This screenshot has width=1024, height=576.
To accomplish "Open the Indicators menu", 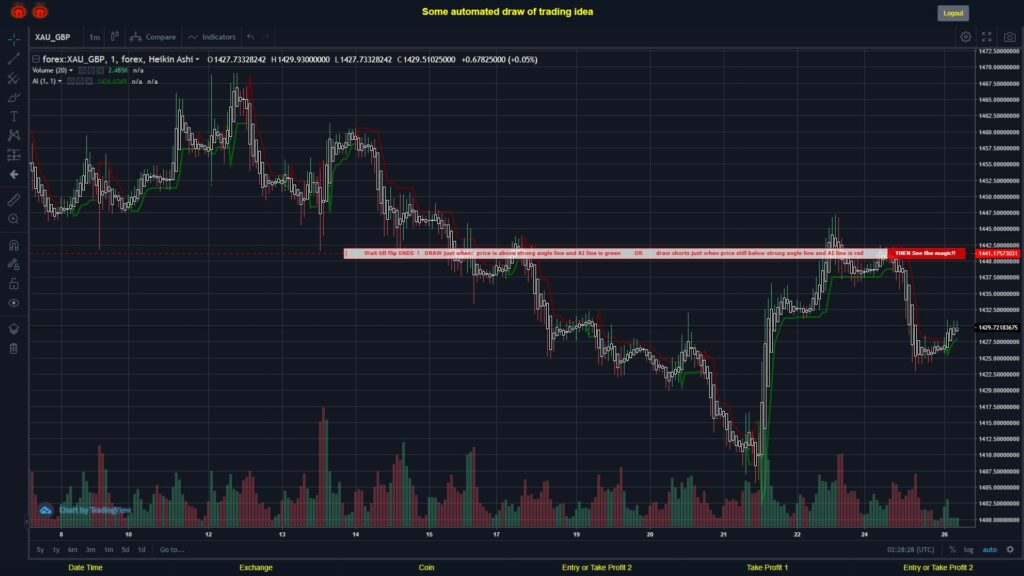I will 212,37.
